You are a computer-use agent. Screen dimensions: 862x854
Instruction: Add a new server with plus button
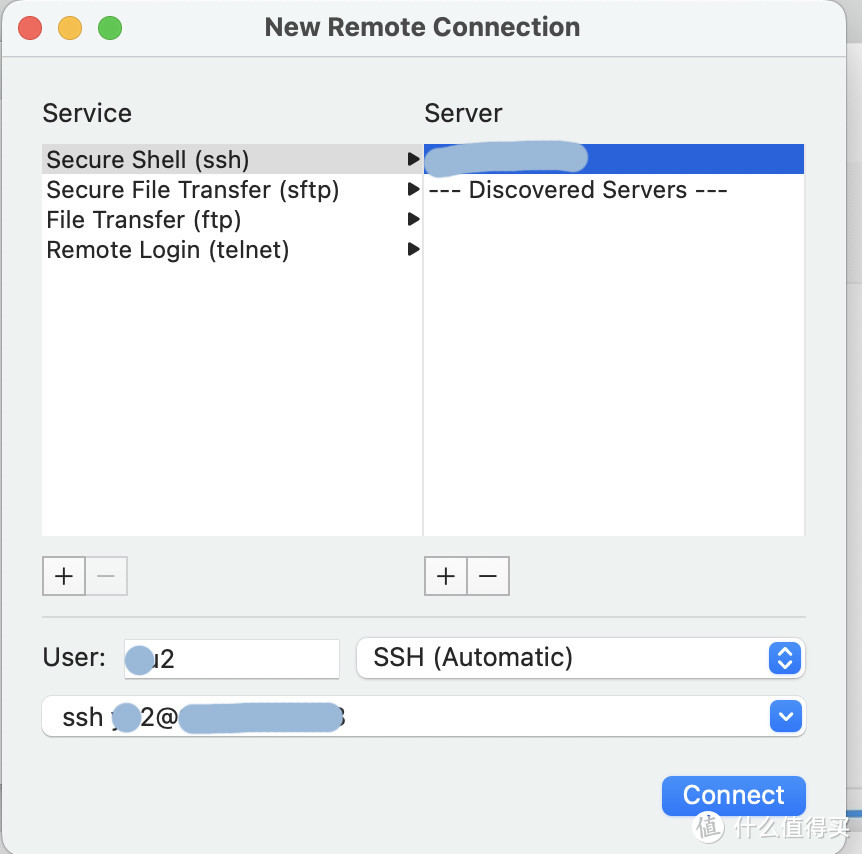446,576
